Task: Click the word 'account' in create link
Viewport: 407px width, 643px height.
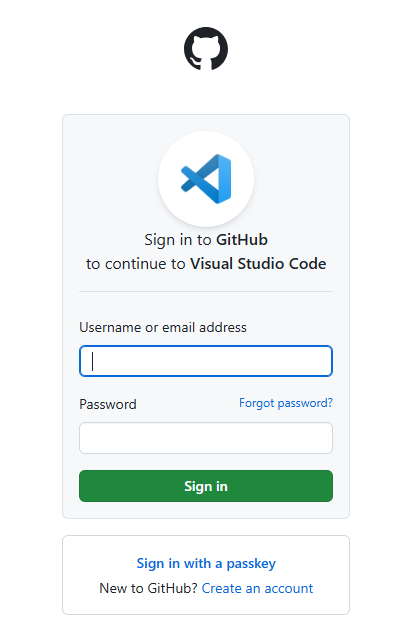Action: tap(289, 588)
